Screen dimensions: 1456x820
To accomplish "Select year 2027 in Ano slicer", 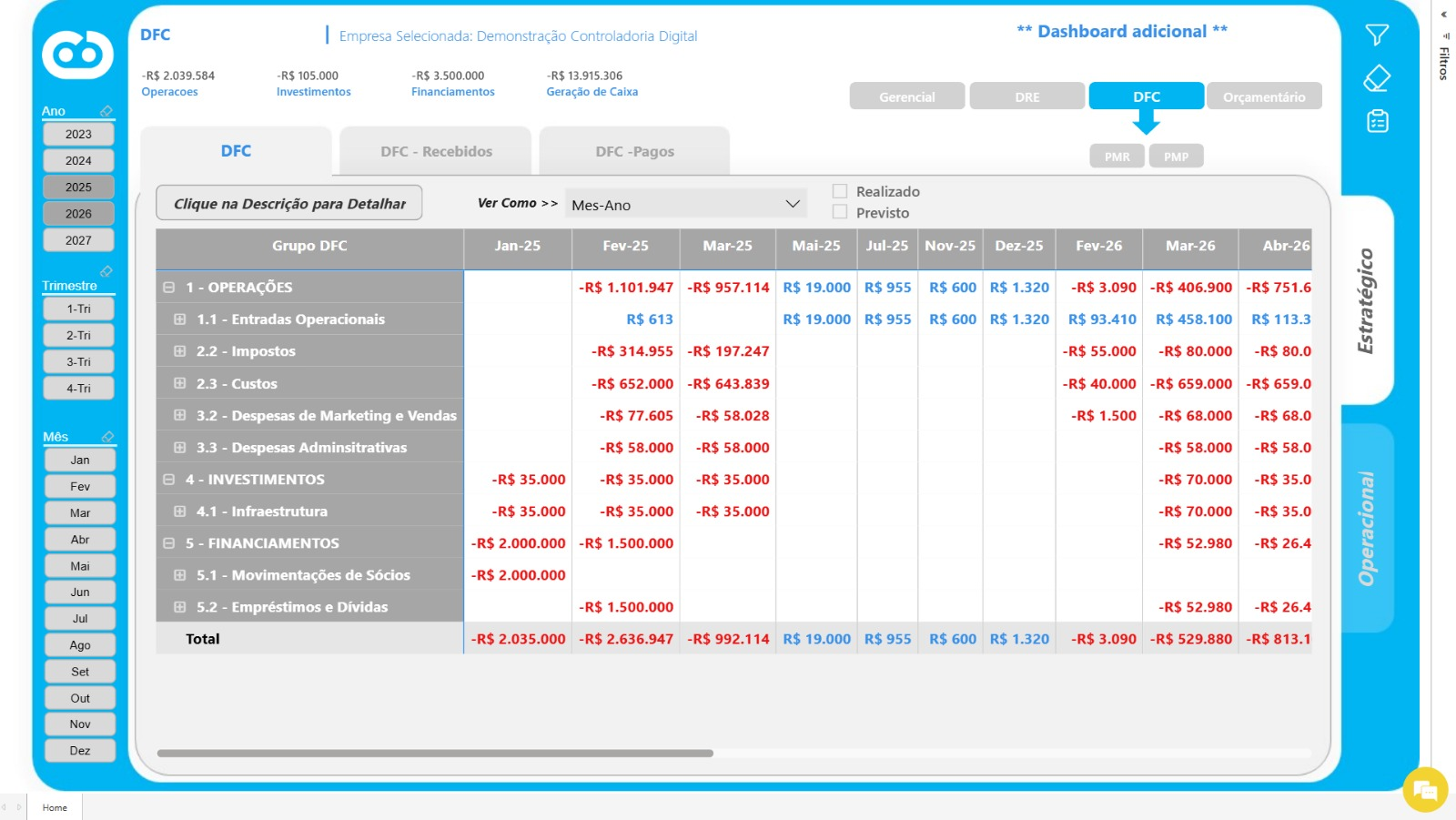I will [x=78, y=240].
